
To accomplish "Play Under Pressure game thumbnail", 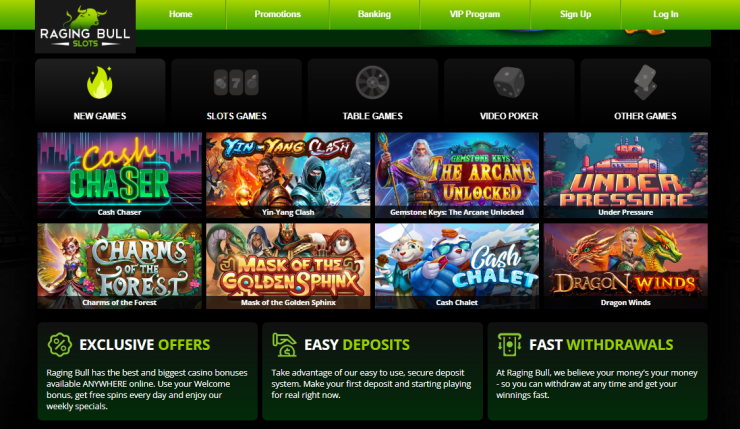I will [x=625, y=175].
